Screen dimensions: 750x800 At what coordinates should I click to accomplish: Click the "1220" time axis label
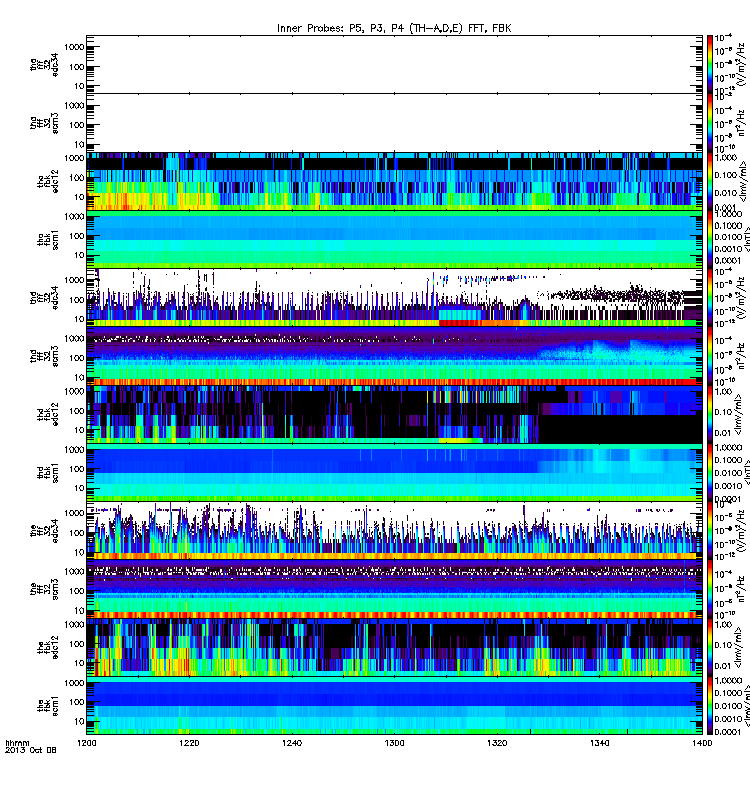point(189,743)
